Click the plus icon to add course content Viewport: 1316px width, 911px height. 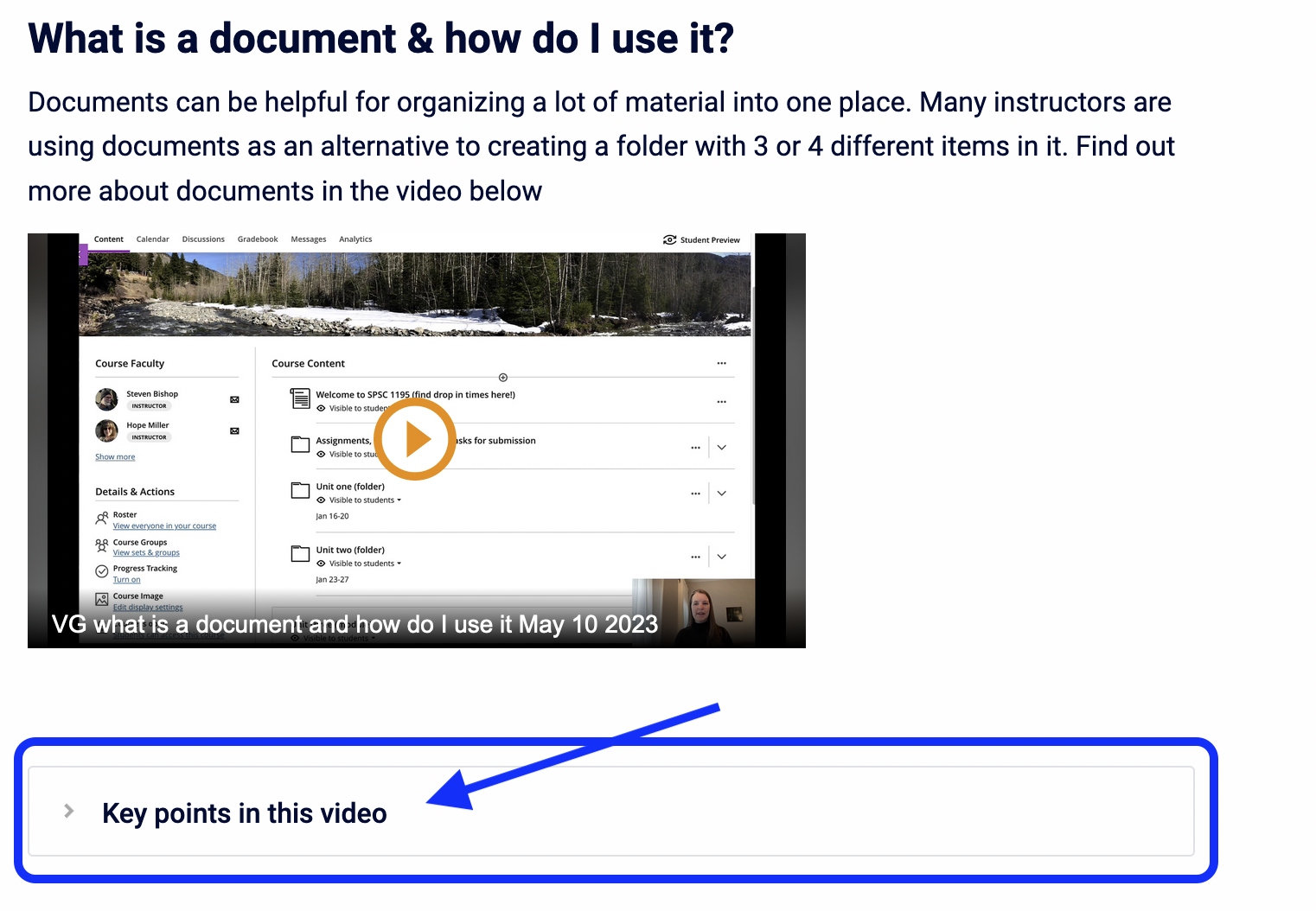(502, 378)
